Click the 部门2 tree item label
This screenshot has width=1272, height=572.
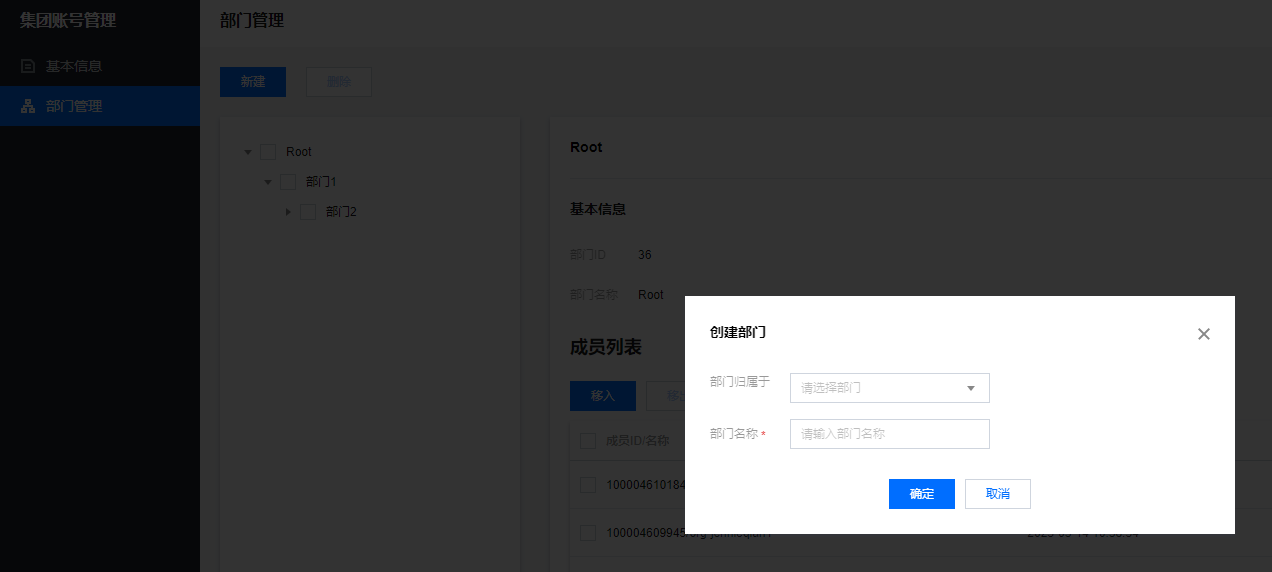341,212
